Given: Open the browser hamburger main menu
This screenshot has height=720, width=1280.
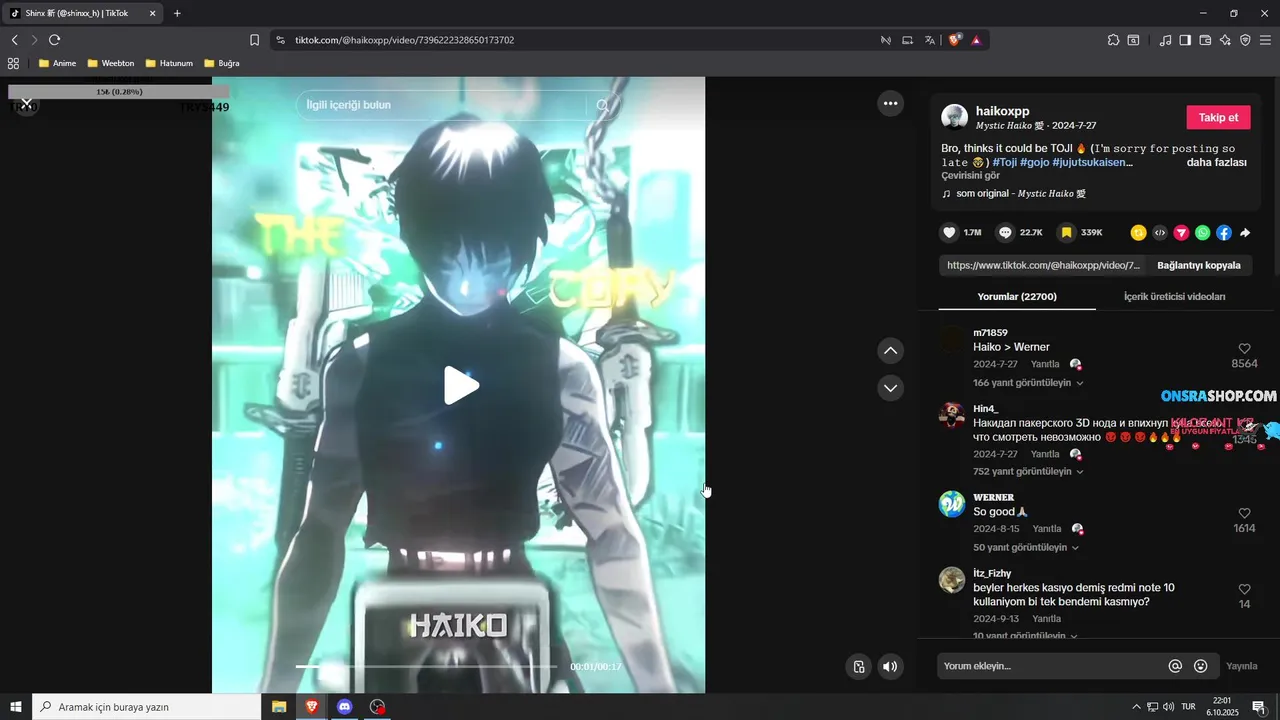Looking at the screenshot, I should coord(1266,40).
